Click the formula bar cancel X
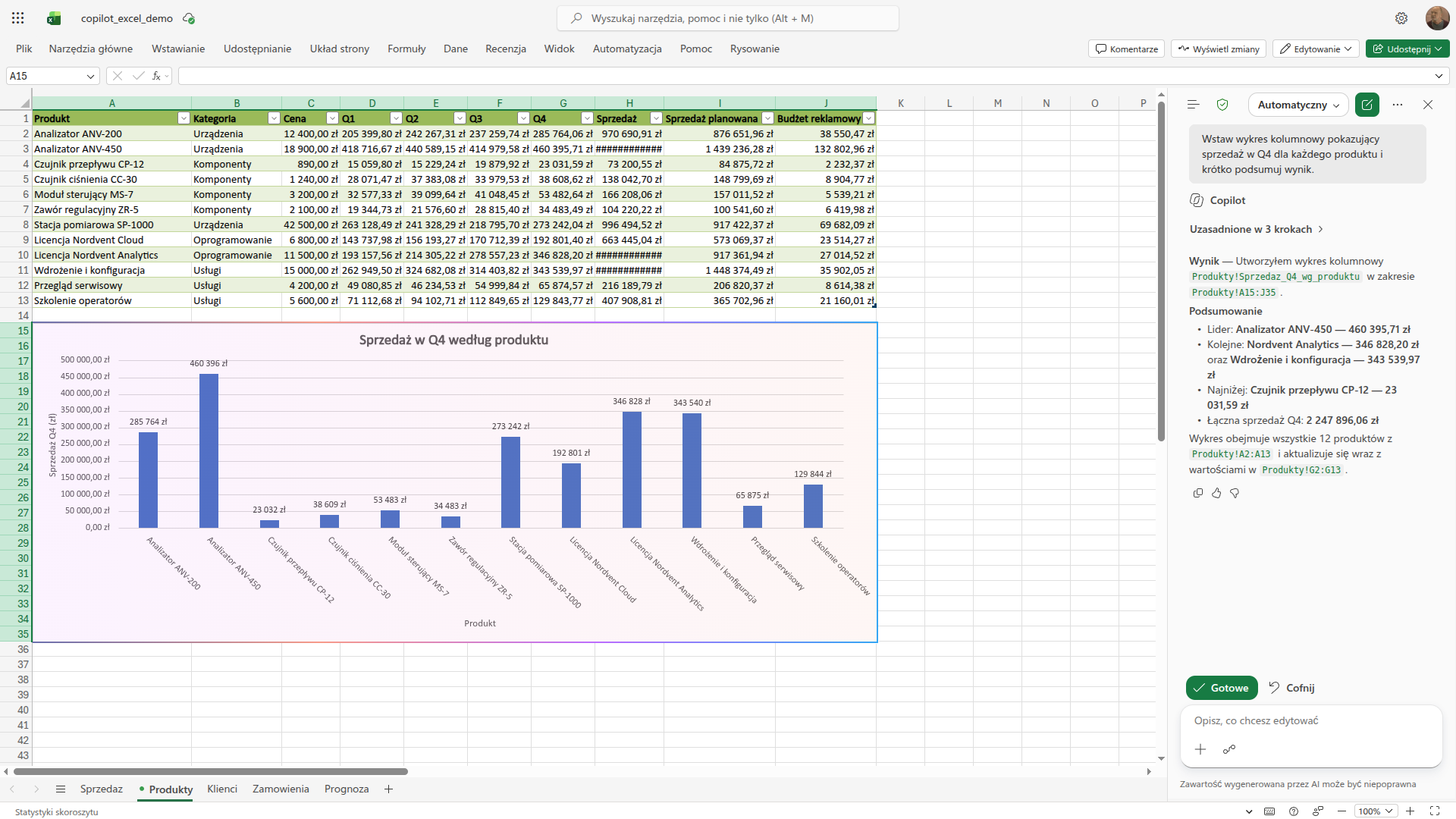1456x819 pixels. [x=118, y=76]
